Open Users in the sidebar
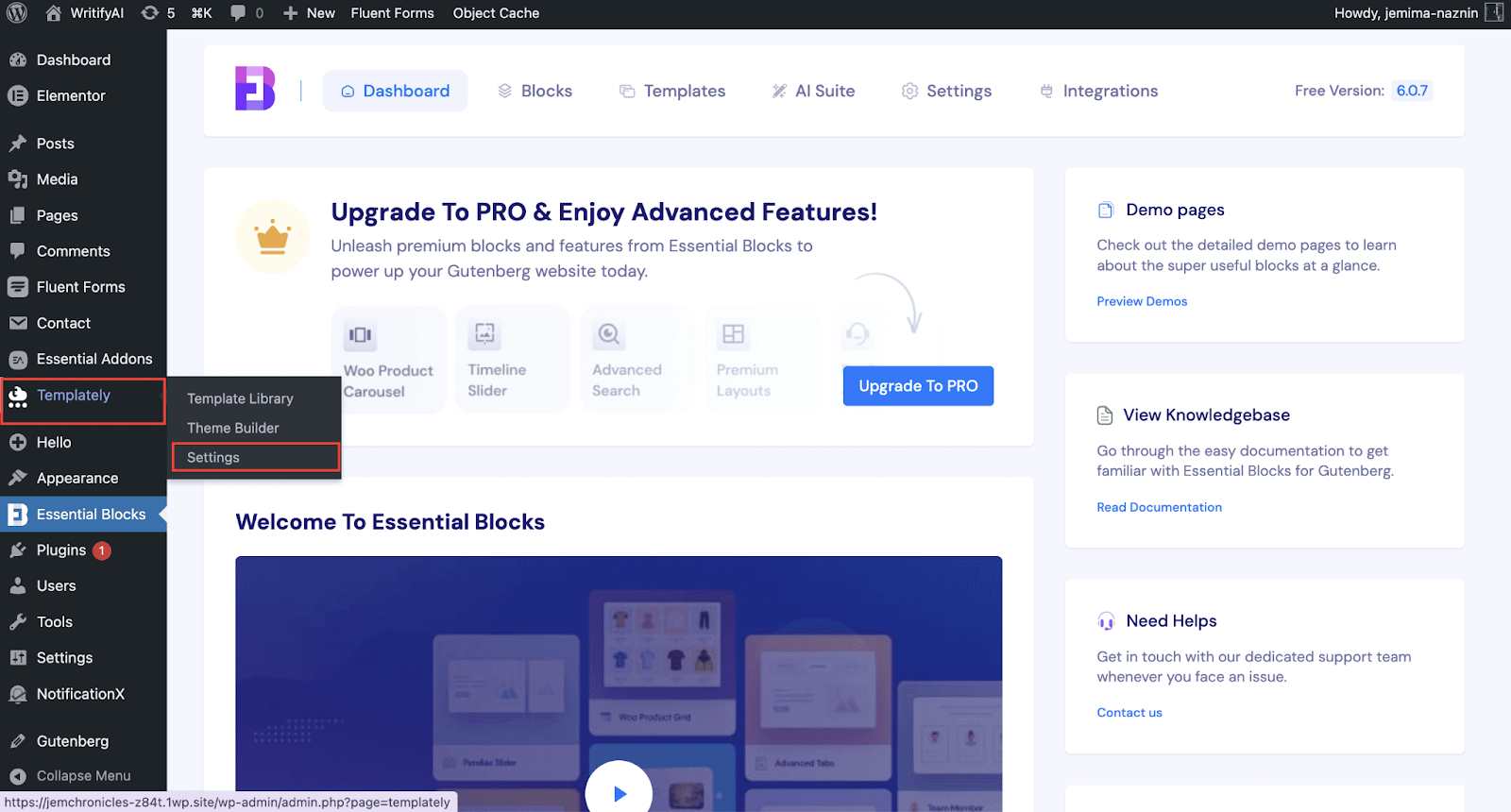 [x=83, y=585]
